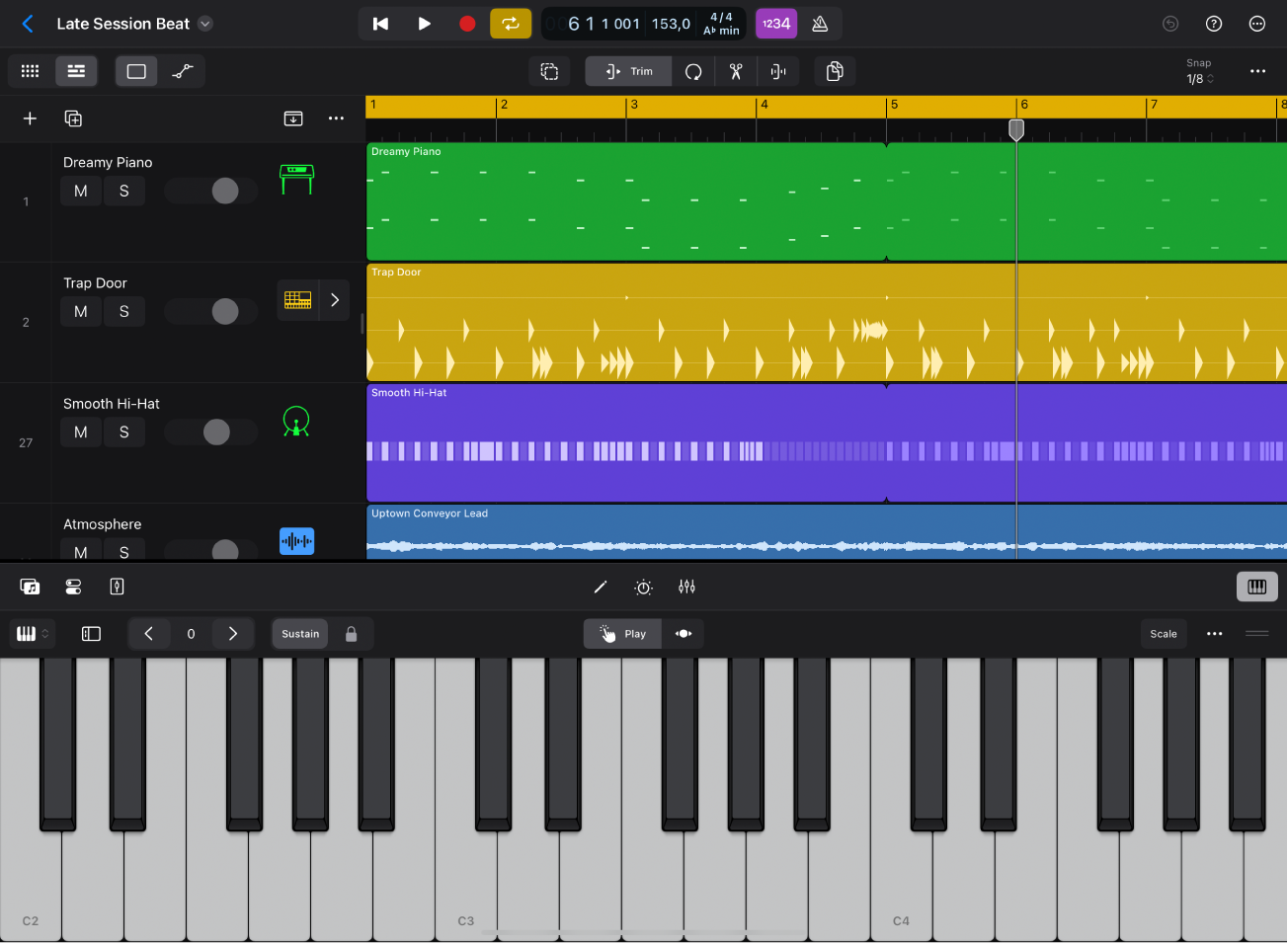Open the Scale button for the keyboard

(x=1164, y=633)
